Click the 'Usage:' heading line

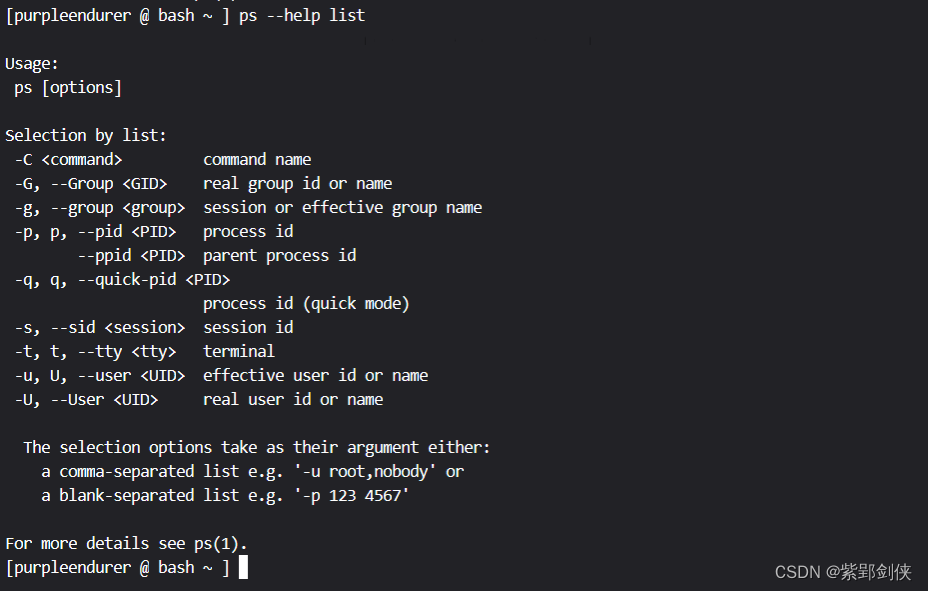click(32, 63)
